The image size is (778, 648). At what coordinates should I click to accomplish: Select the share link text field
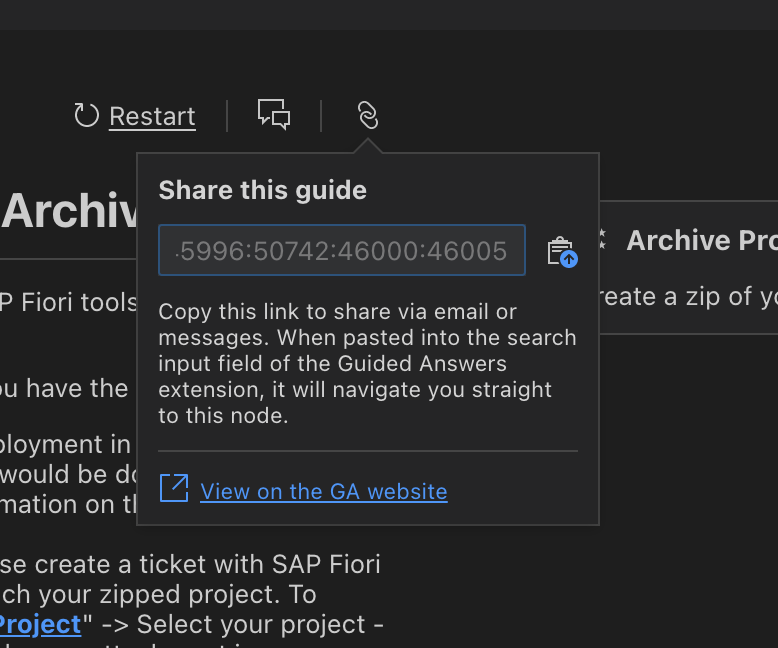tap(342, 250)
